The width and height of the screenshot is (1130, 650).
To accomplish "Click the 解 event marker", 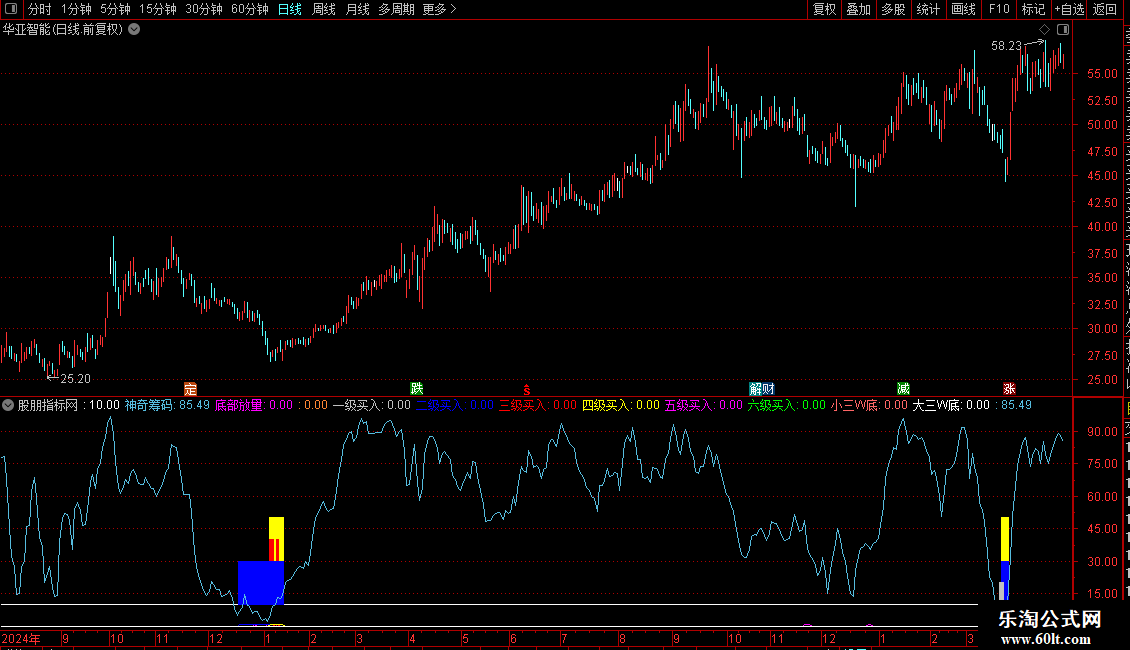I will tap(755, 389).
